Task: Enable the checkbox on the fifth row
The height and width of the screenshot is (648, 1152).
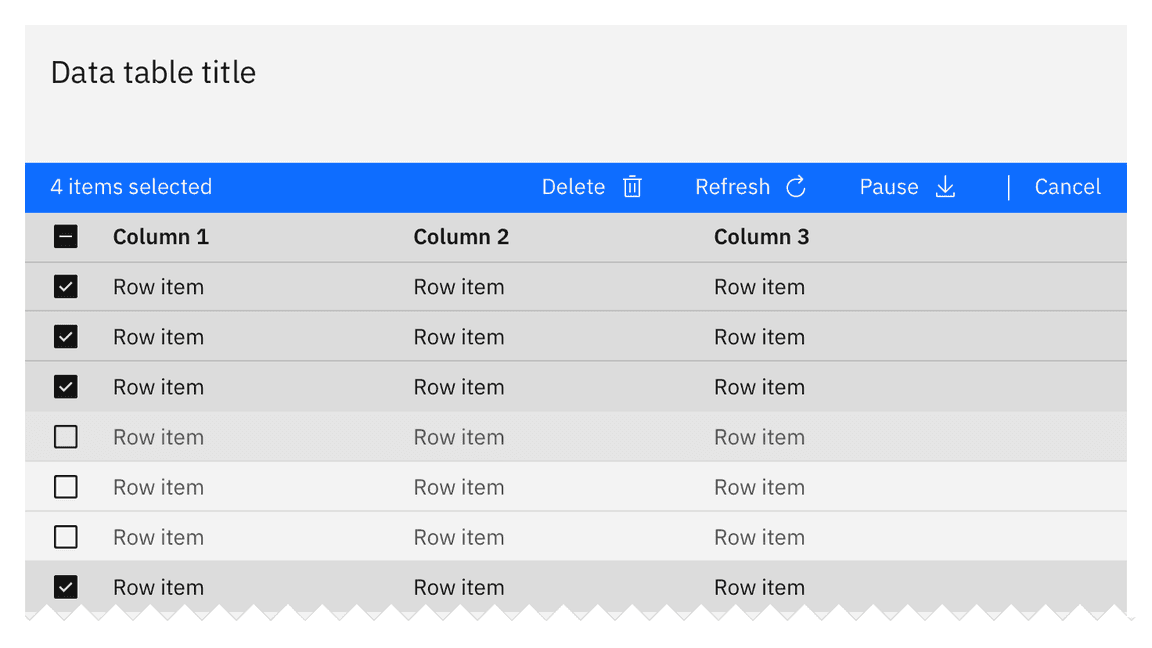Action: pos(65,487)
